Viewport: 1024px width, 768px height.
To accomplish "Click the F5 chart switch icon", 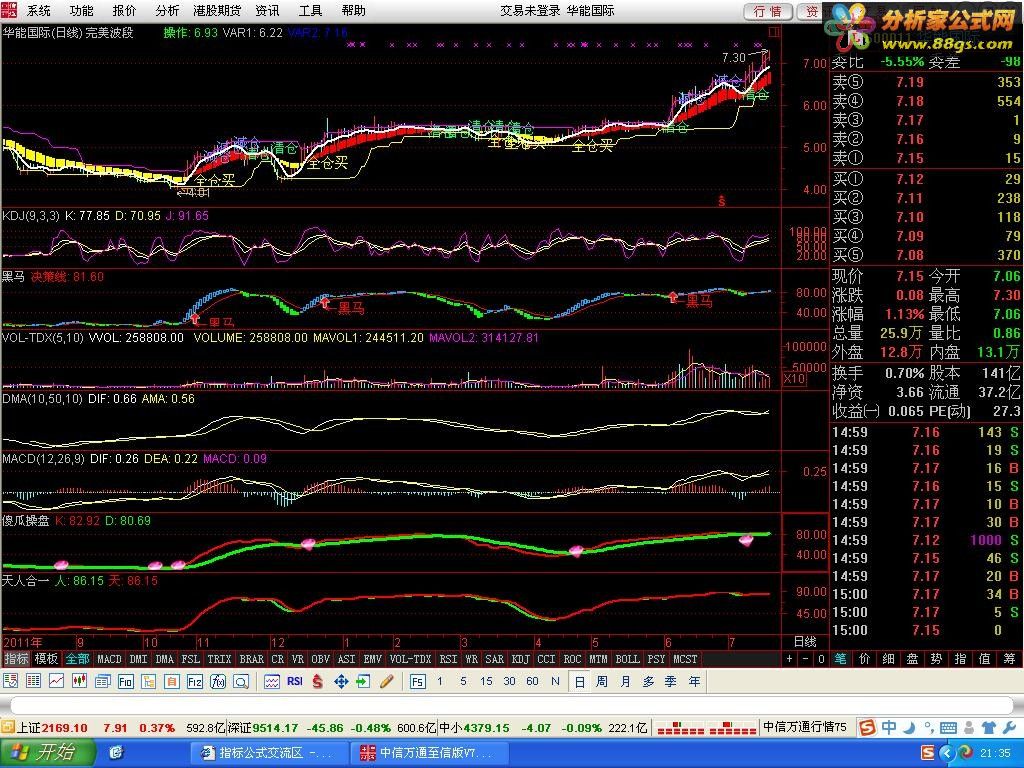I will click(x=418, y=682).
